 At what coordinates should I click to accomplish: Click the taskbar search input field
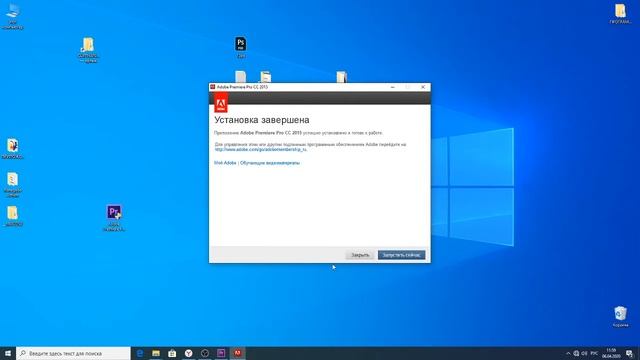coord(73,353)
